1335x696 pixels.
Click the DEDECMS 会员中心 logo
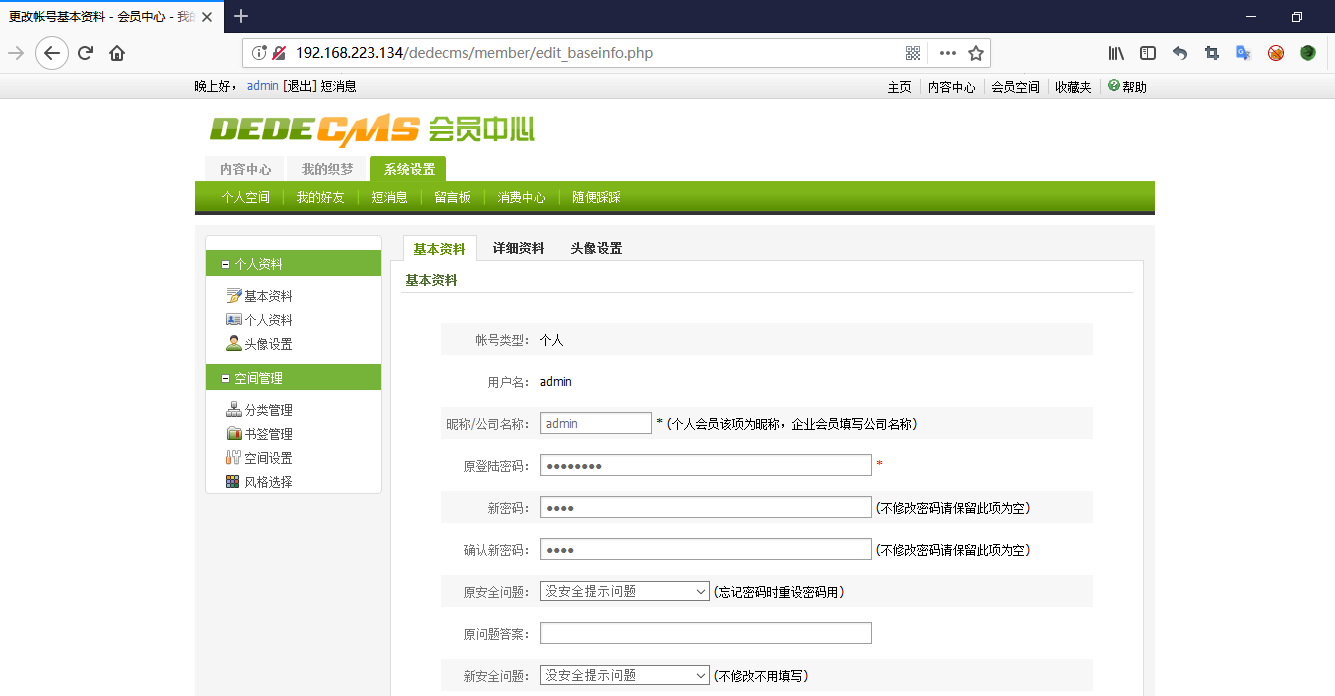point(372,130)
